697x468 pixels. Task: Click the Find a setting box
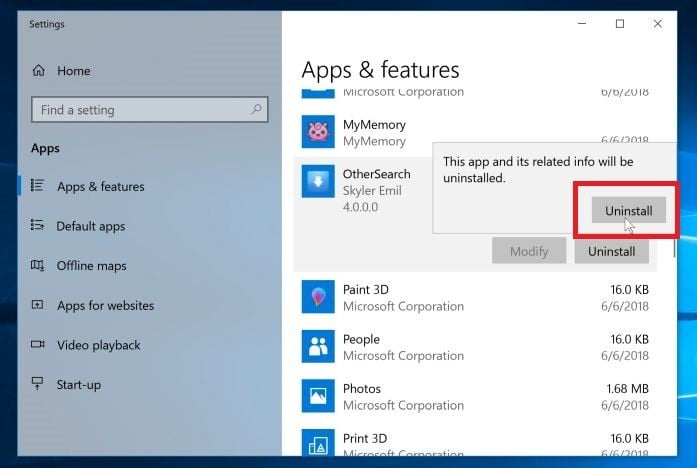point(140,110)
